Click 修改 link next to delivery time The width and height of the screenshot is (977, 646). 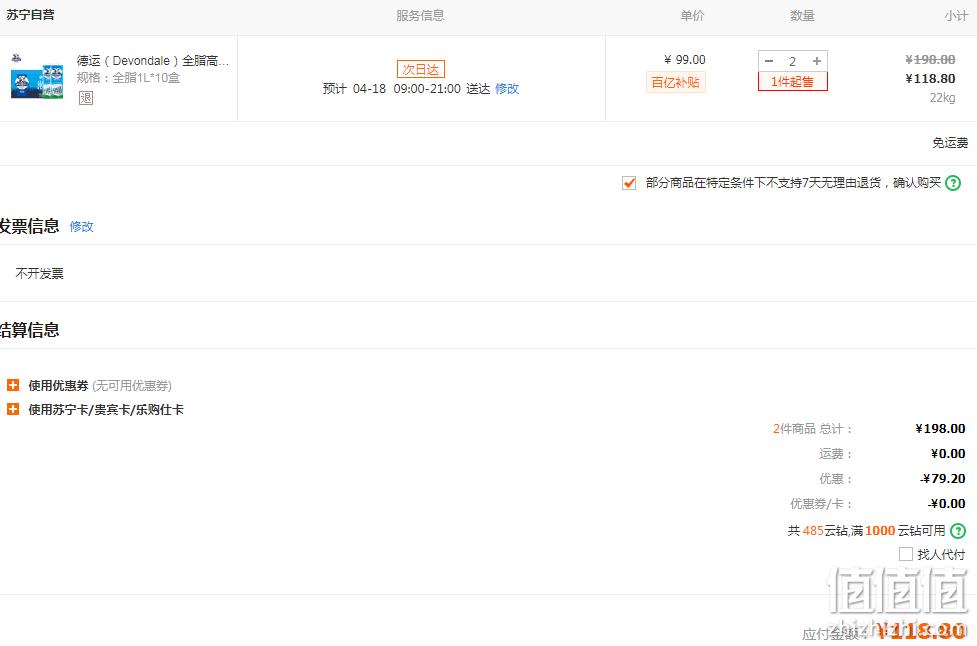(x=507, y=88)
